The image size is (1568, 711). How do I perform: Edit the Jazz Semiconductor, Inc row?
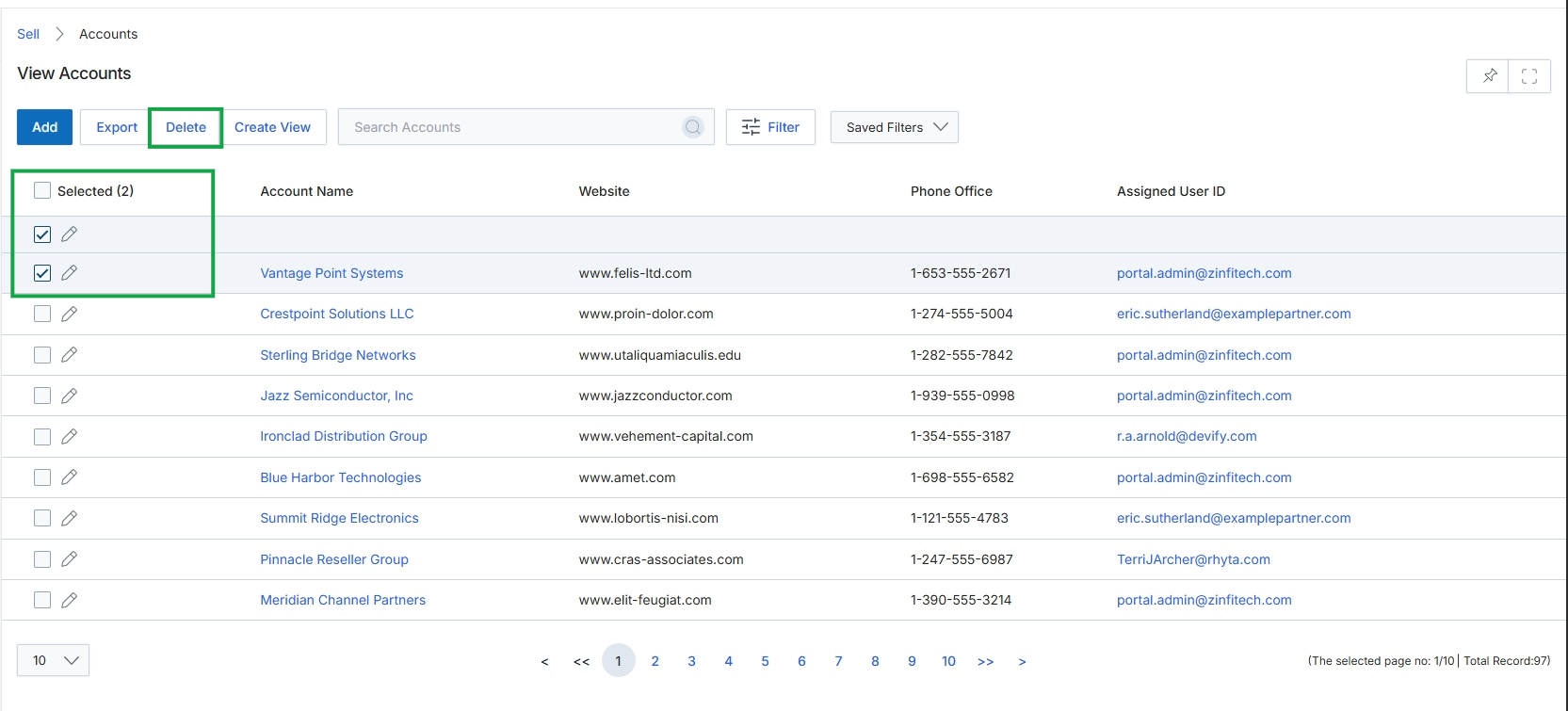pyautogui.click(x=70, y=396)
